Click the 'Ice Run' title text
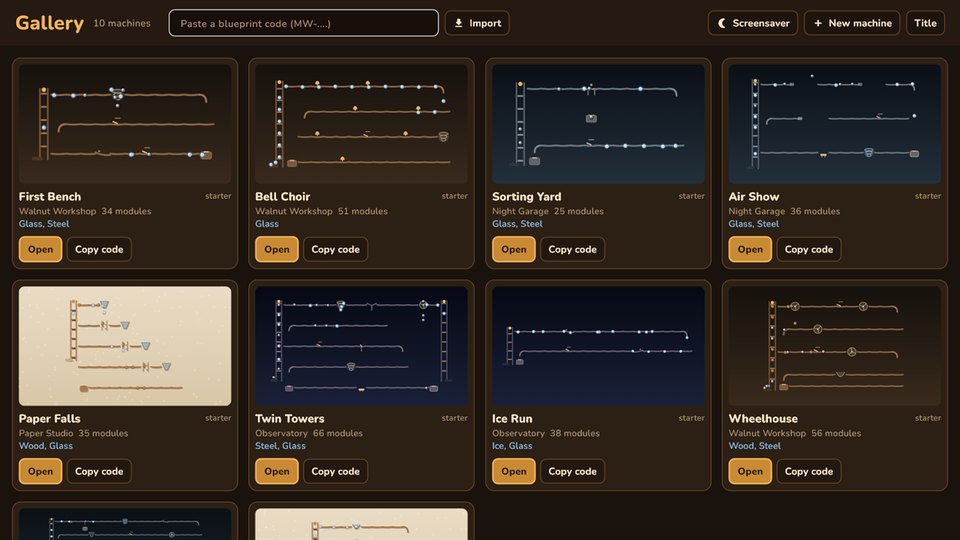This screenshot has height=540, width=960. (x=512, y=419)
